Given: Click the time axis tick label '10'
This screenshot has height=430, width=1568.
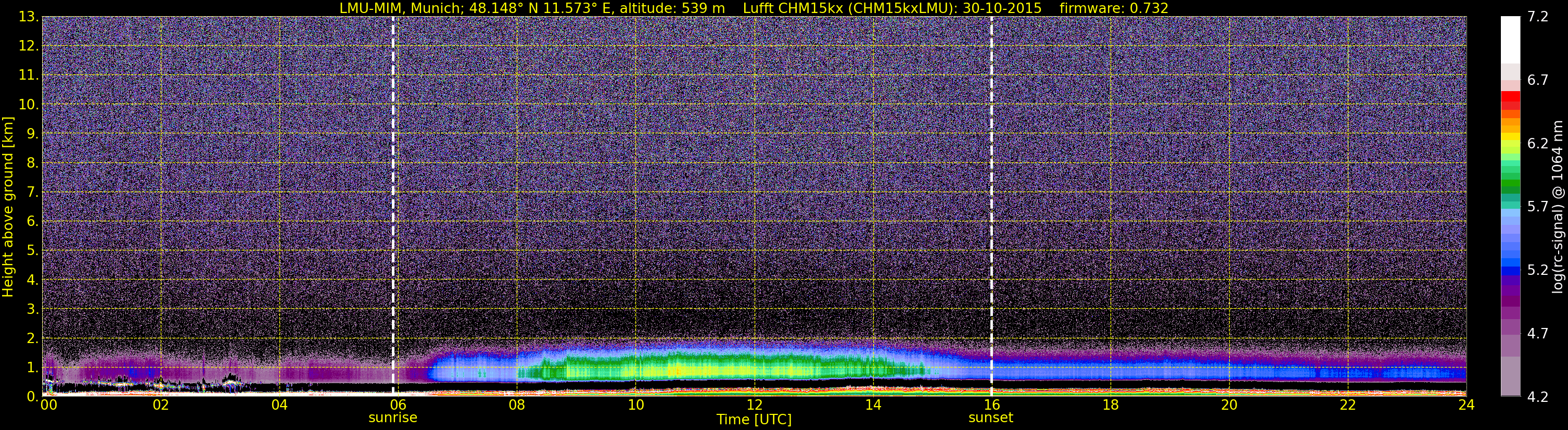Looking at the screenshot, I should tap(635, 405).
